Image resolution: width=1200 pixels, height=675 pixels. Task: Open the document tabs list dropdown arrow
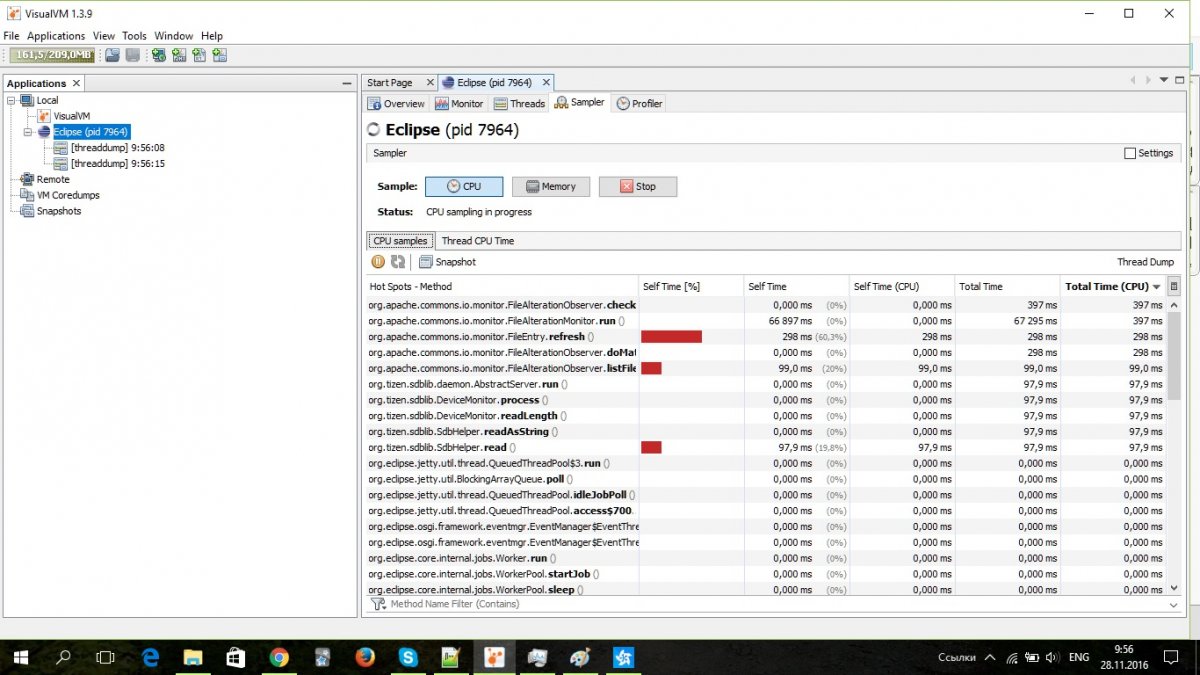click(1163, 80)
